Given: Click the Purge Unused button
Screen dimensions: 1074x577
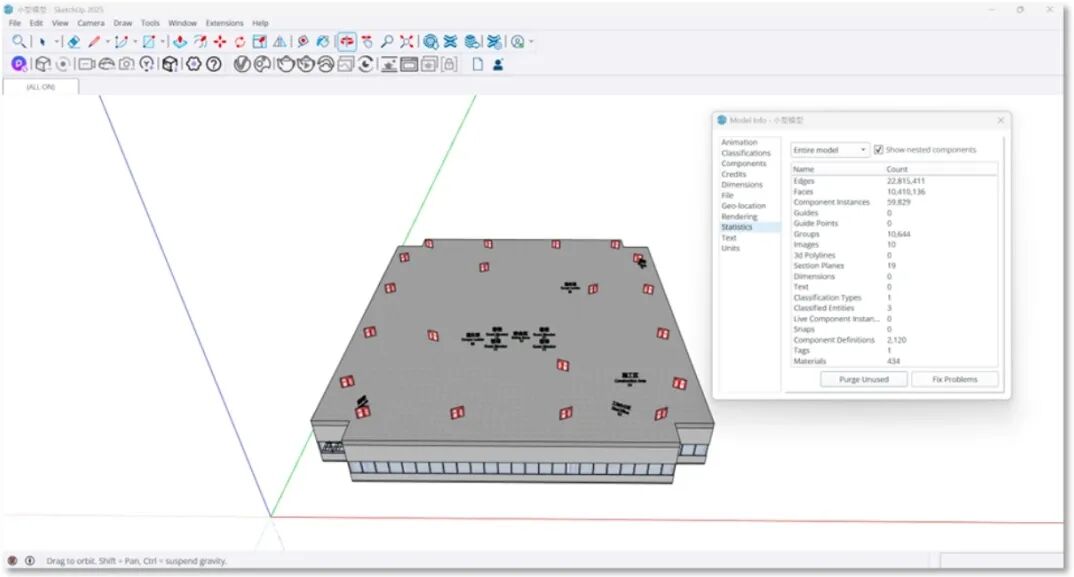Looking at the screenshot, I should click(x=863, y=380).
